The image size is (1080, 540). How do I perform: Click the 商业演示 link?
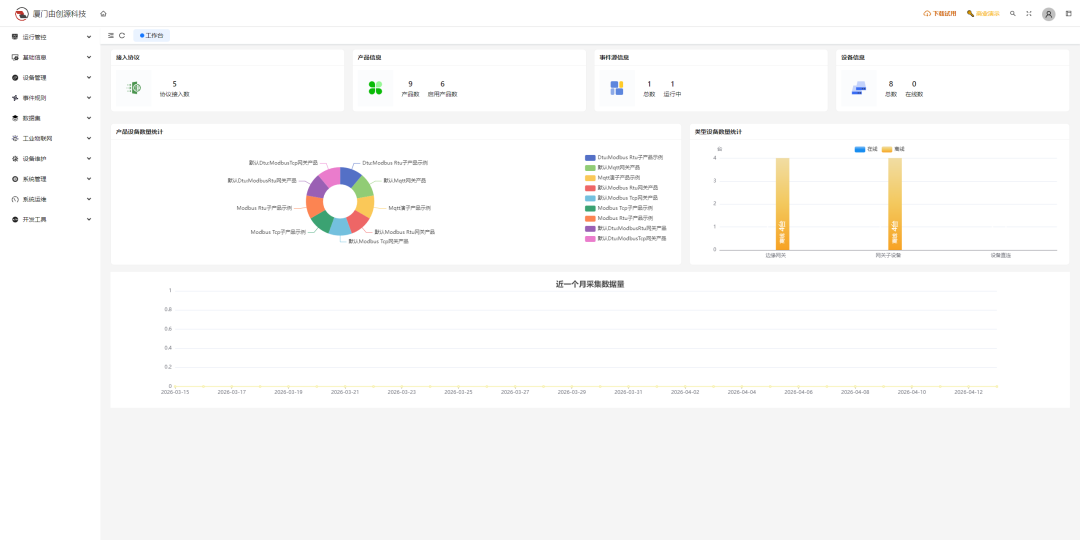pyautogui.click(x=983, y=14)
